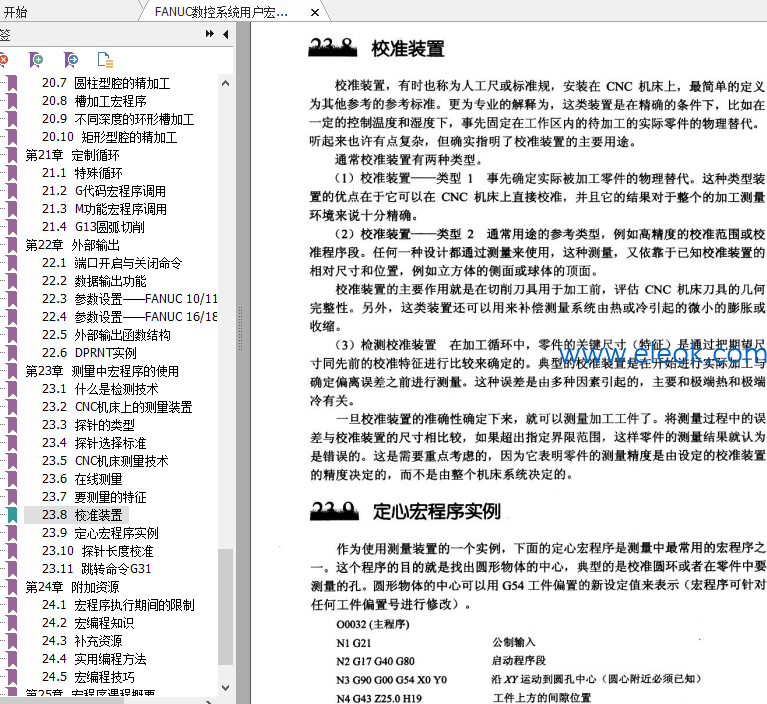The height and width of the screenshot is (704, 767).
Task: Click the set bookmark destination icon
Action: pos(71,60)
